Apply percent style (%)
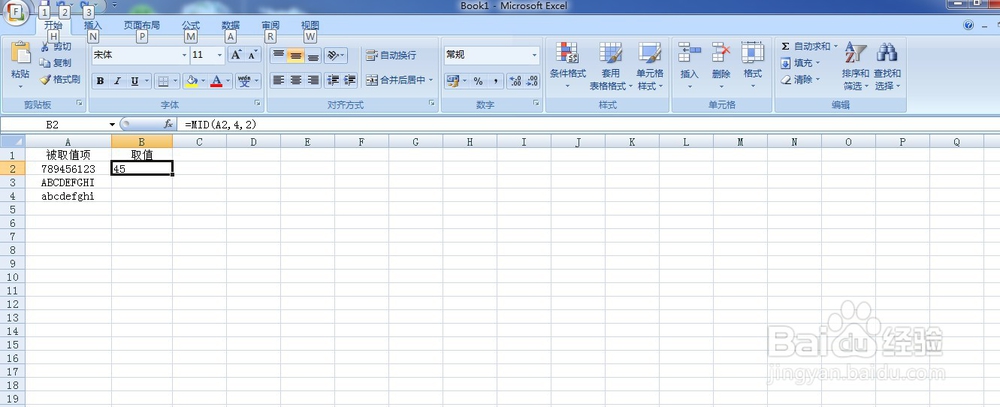The image size is (1000, 407). point(478,81)
